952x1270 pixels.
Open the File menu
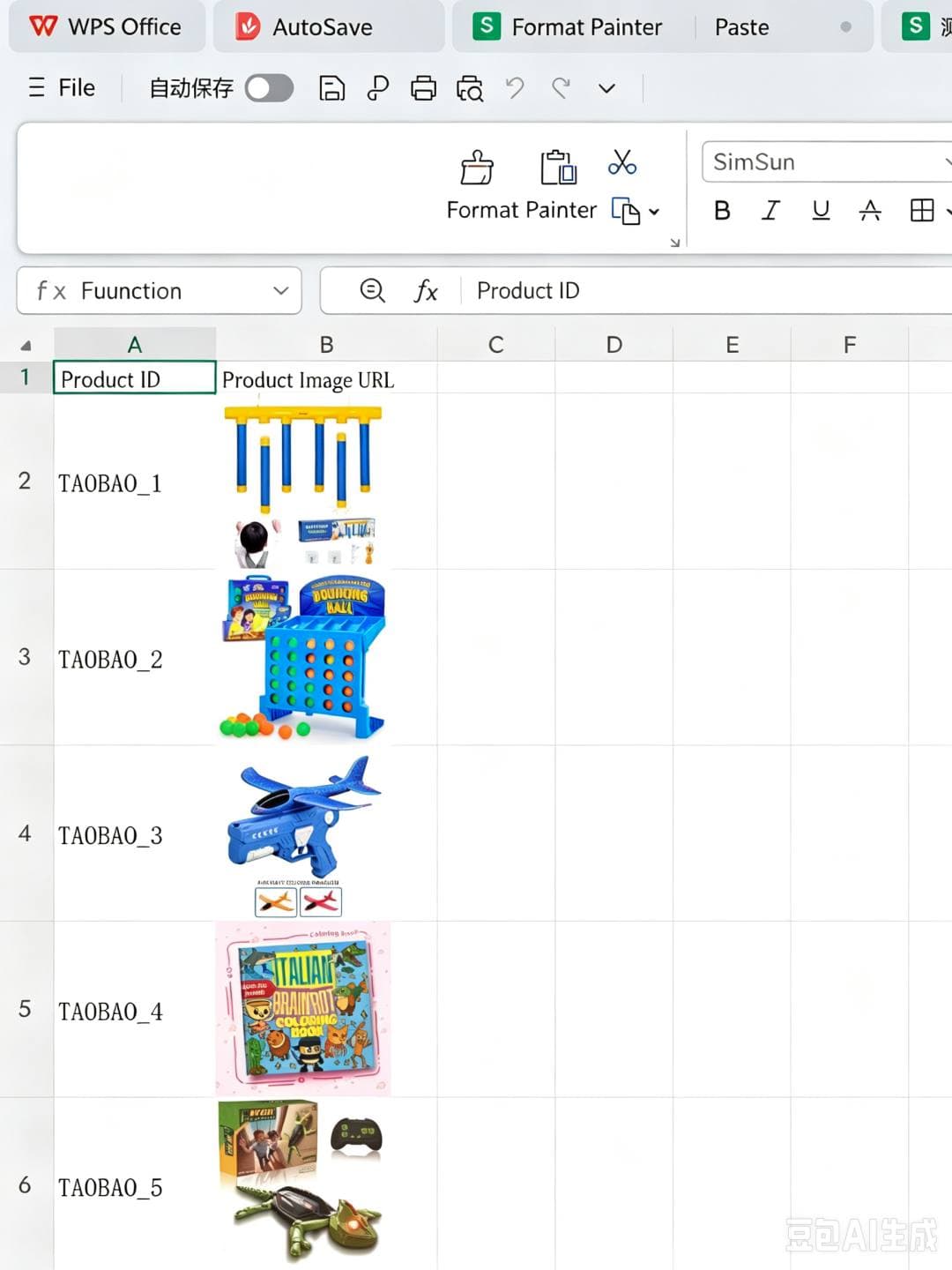tap(63, 87)
